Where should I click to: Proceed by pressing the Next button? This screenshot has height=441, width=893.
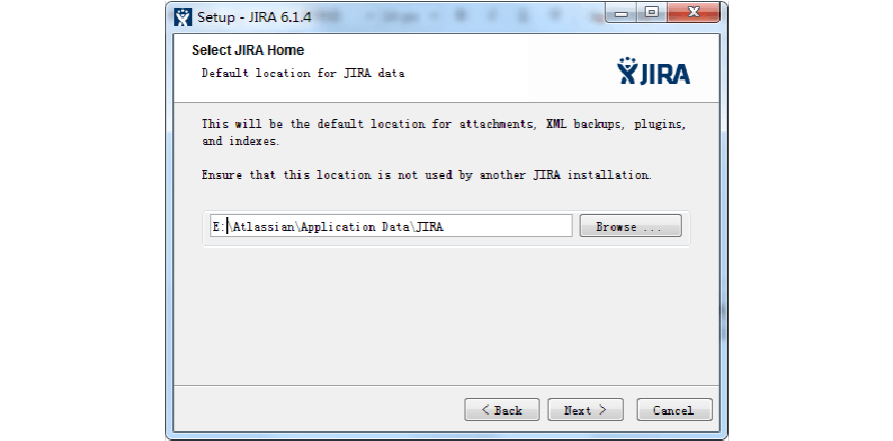pos(586,410)
